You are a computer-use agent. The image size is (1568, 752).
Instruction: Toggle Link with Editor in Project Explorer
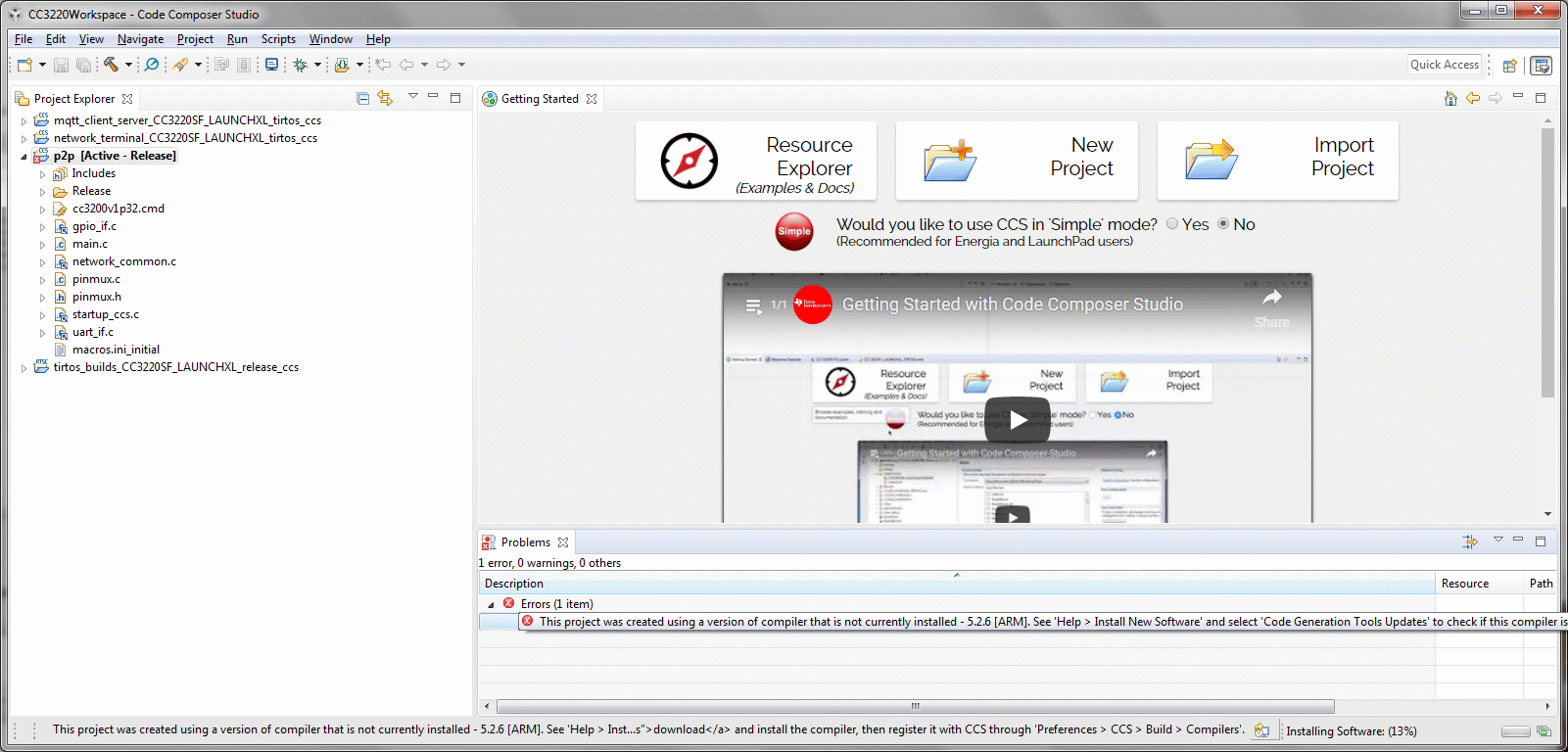click(x=385, y=98)
